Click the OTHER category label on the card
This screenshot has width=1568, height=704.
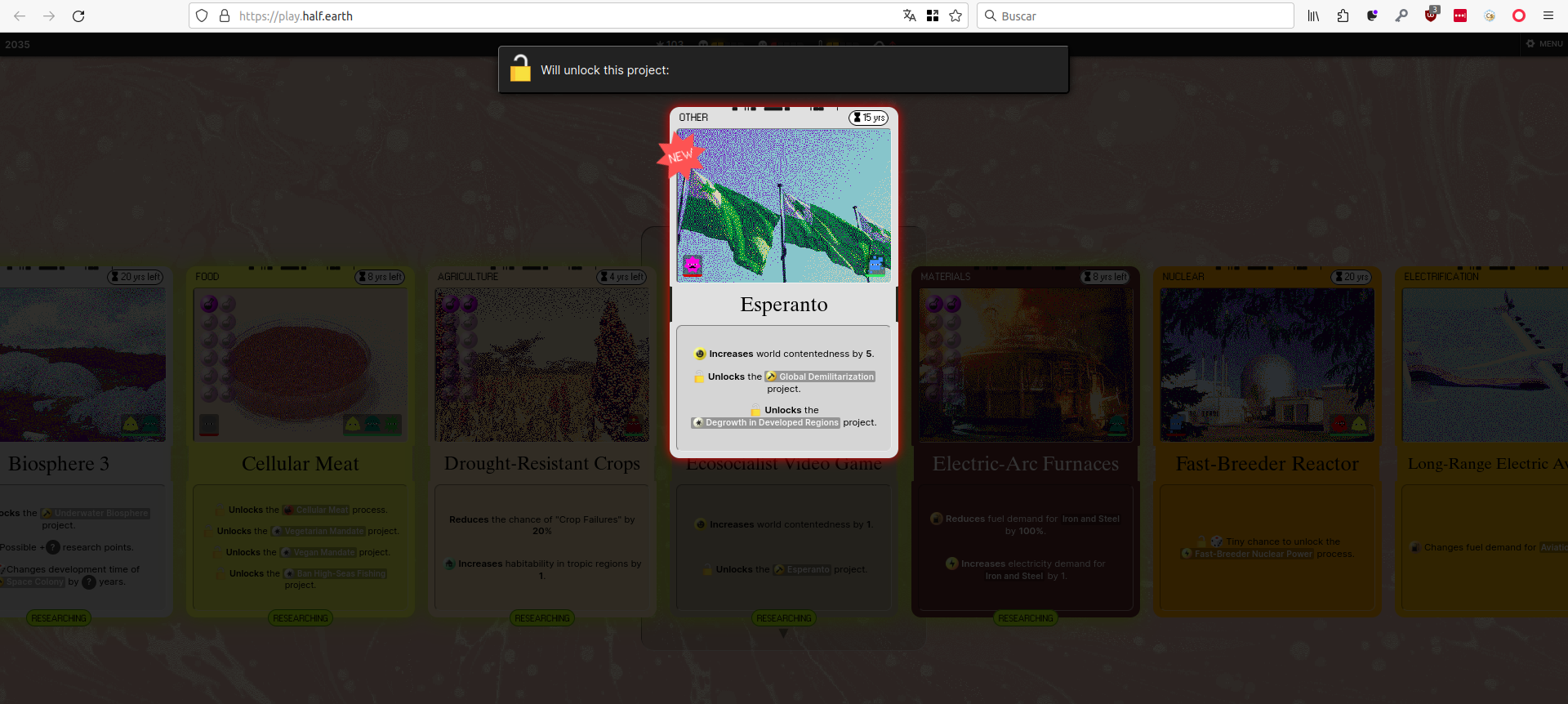(693, 118)
